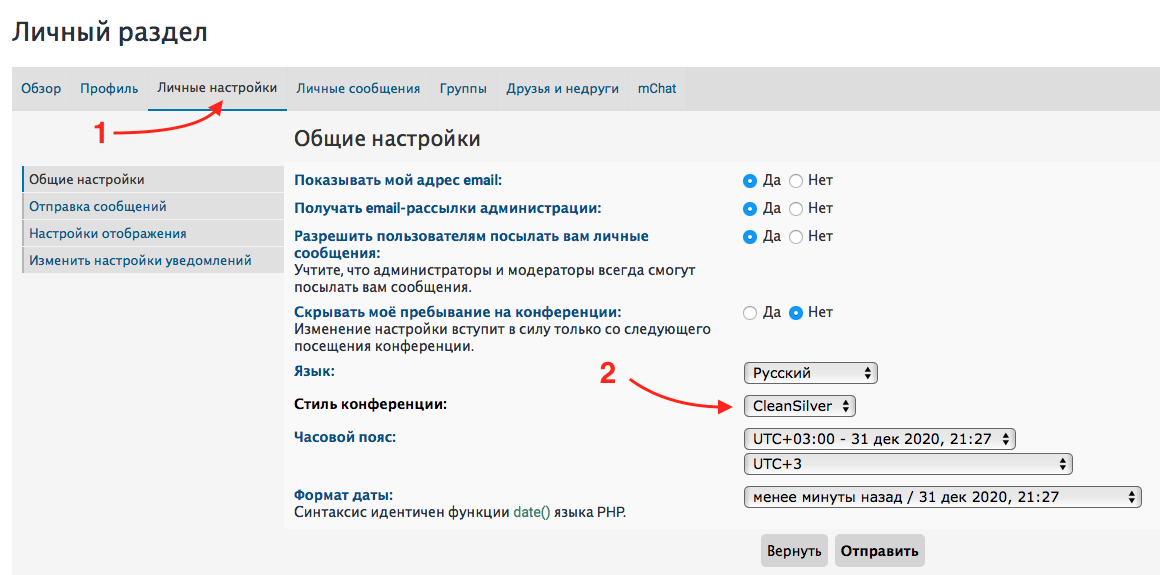Open Настройки отображения in the sidebar

[108, 233]
